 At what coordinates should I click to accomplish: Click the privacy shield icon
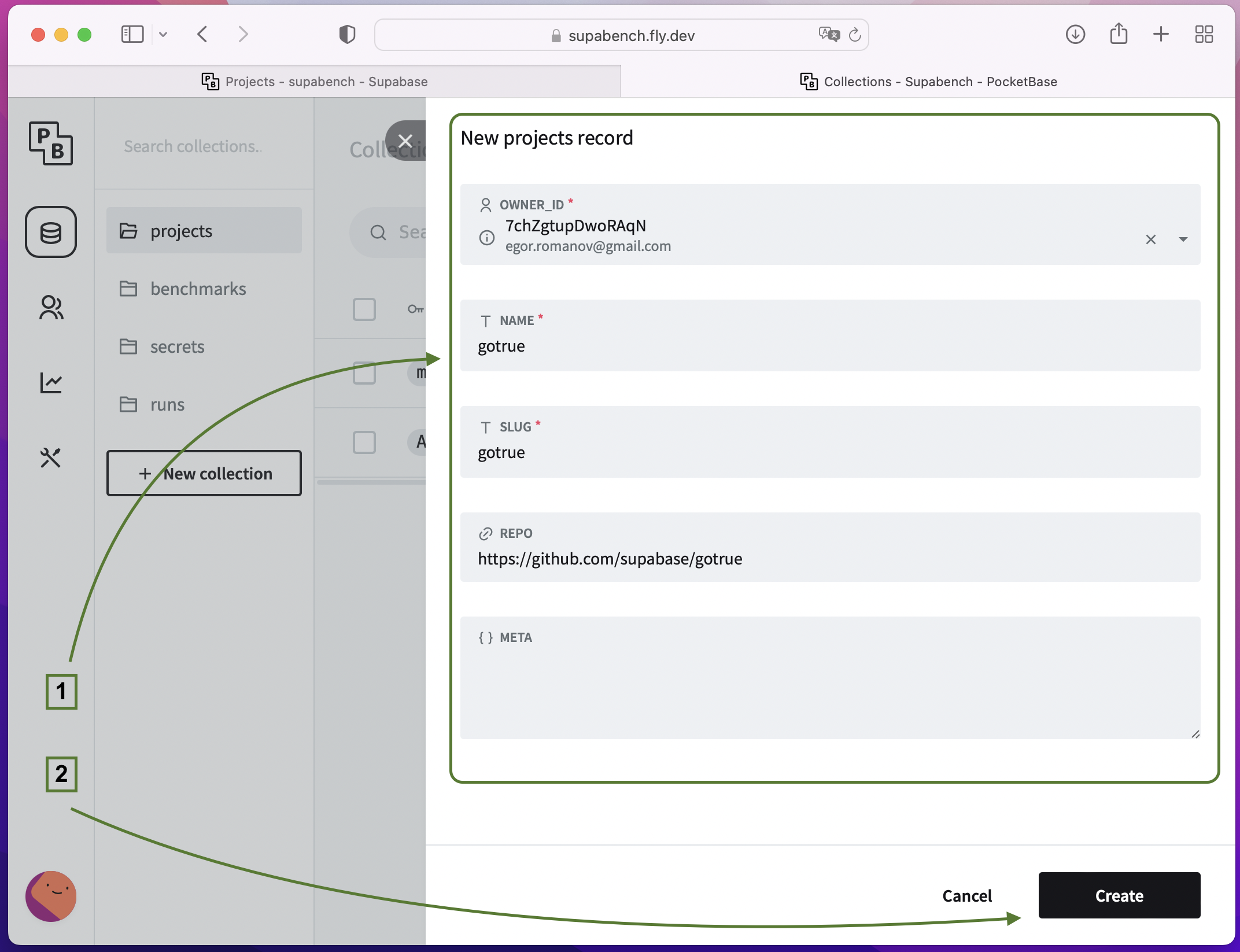347,35
